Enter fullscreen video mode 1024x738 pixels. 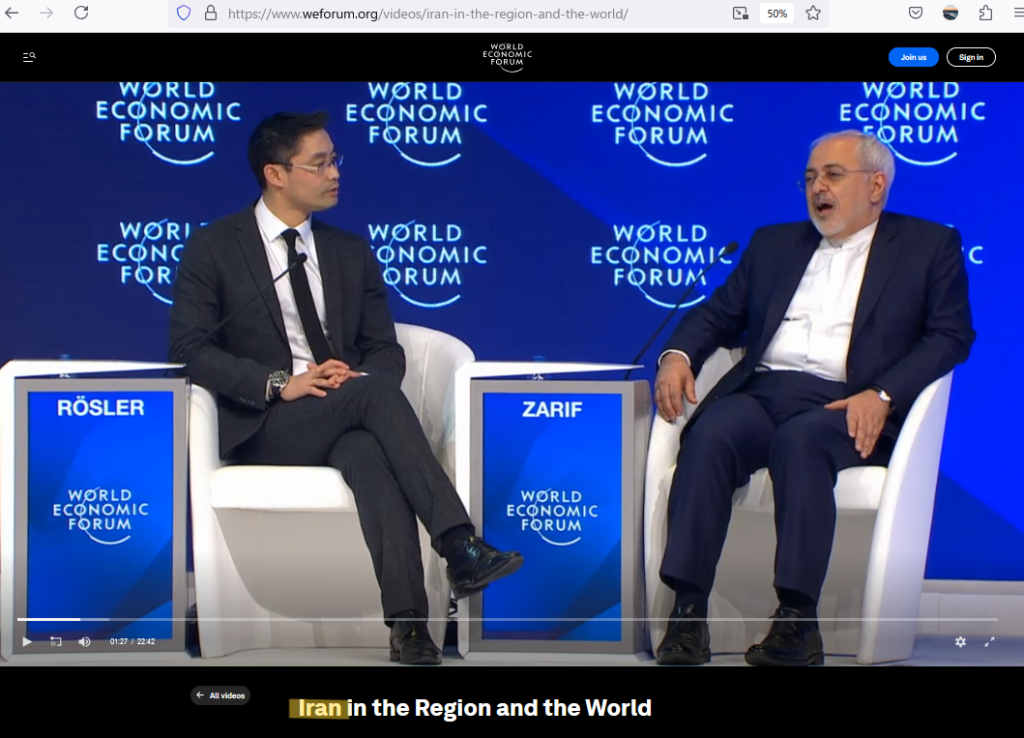[x=990, y=641]
